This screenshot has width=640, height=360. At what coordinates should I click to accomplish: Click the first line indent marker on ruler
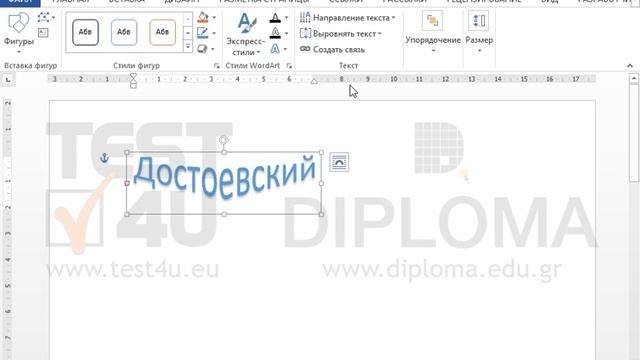coord(133,76)
